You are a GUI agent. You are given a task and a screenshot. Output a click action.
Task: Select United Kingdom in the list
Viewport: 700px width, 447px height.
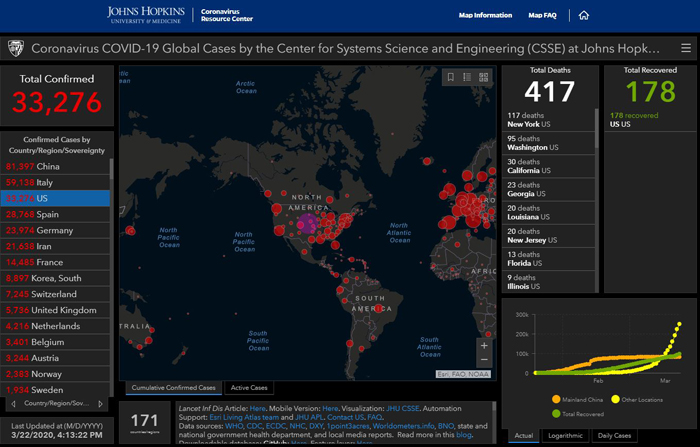(55, 310)
